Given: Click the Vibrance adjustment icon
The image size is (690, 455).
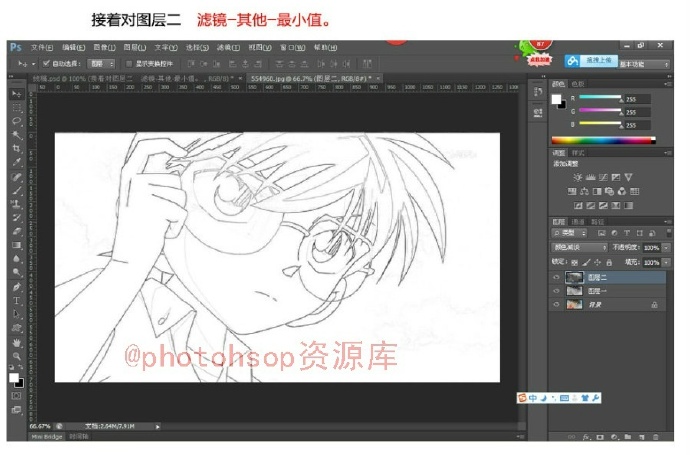Looking at the screenshot, I should 628,177.
